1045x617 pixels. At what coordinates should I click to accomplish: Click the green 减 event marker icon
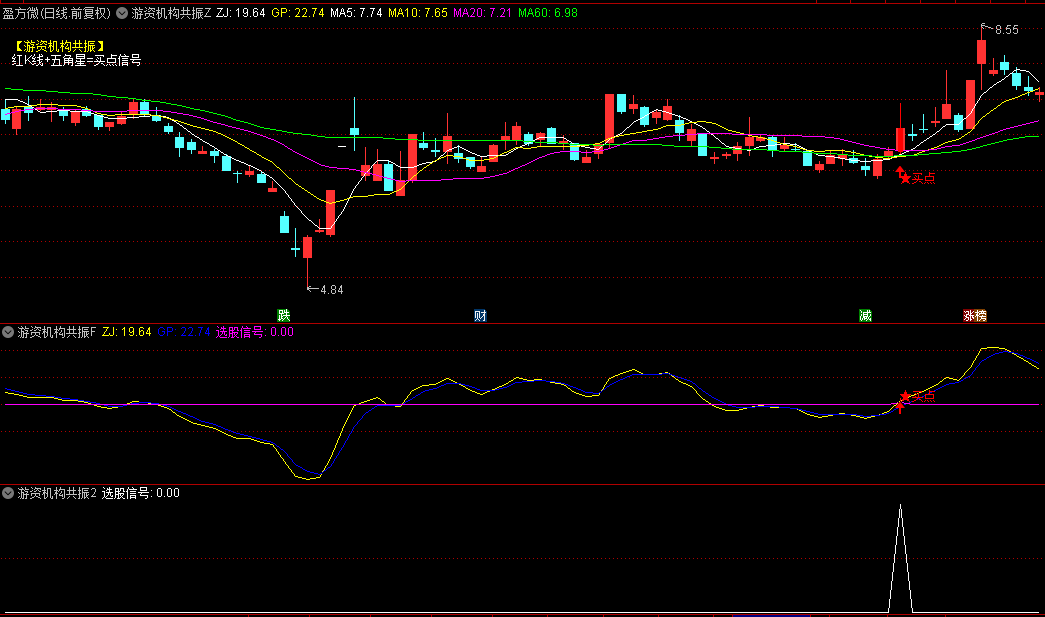tap(865, 315)
